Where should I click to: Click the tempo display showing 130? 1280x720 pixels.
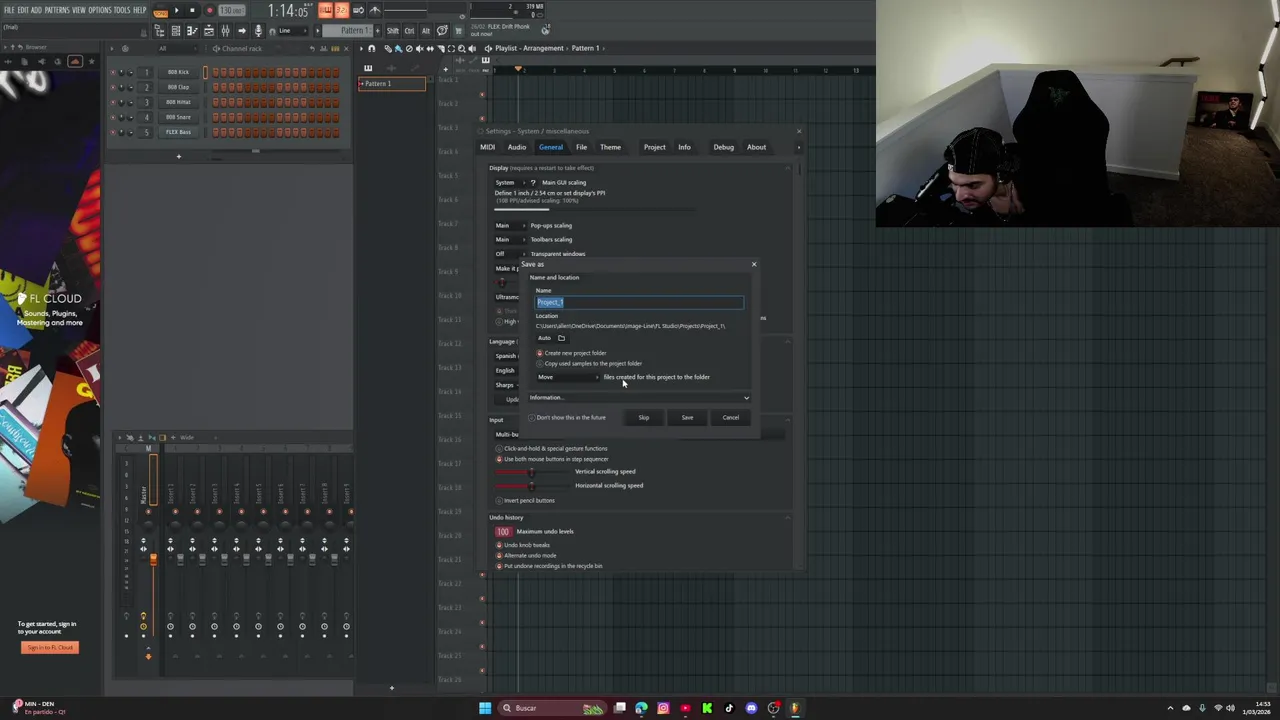click(x=231, y=10)
